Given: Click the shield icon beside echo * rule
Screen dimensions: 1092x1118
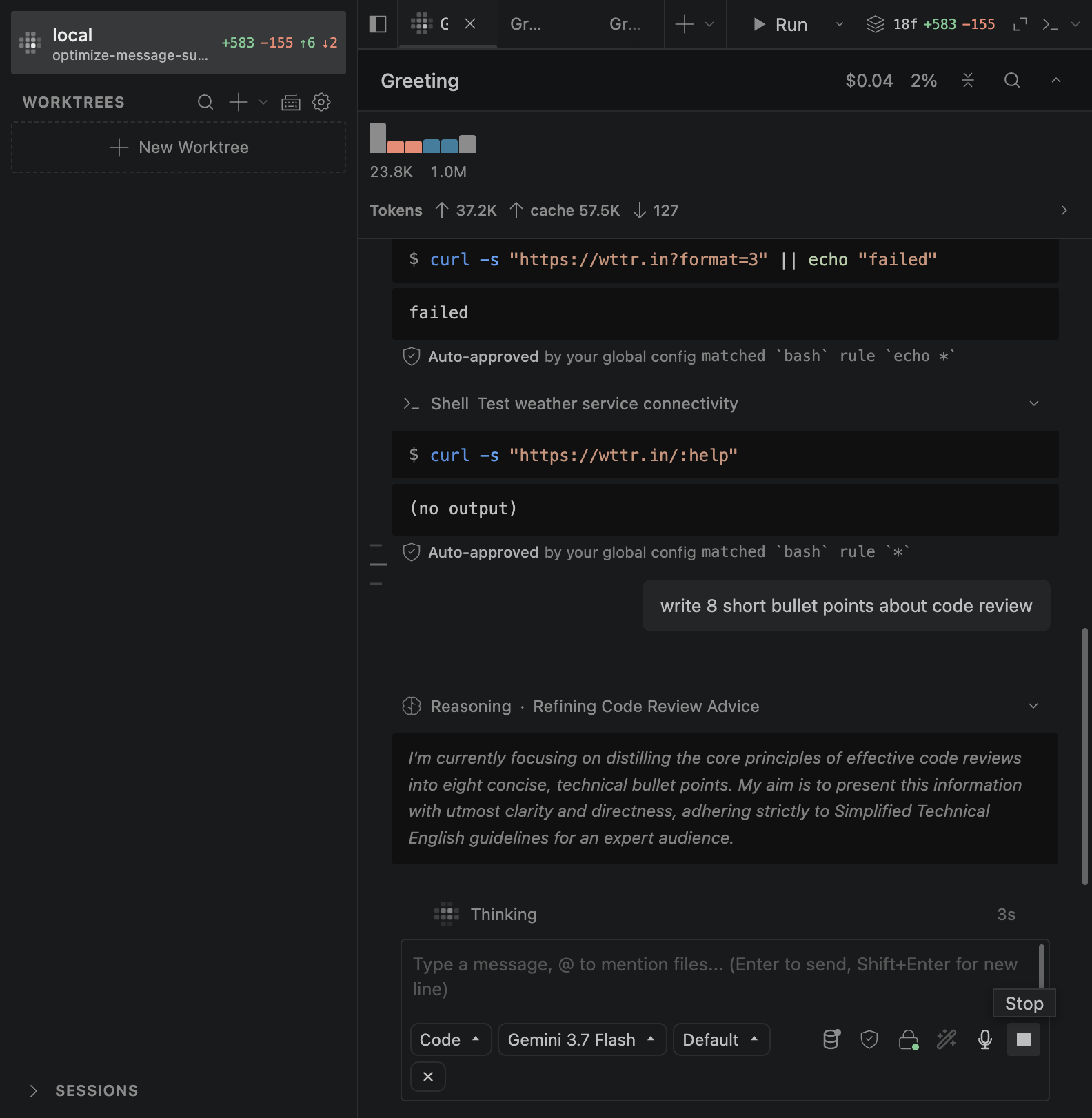Looking at the screenshot, I should (412, 356).
